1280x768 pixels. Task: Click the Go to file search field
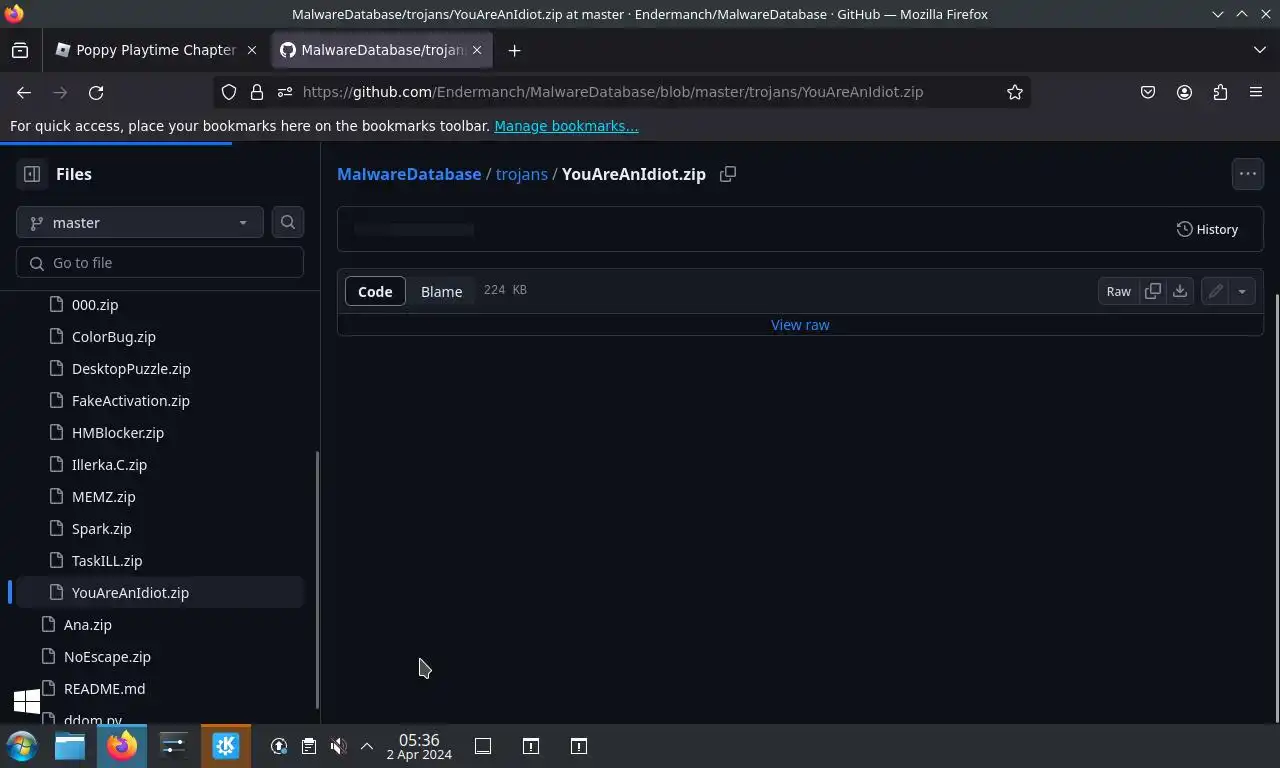[x=160, y=262]
